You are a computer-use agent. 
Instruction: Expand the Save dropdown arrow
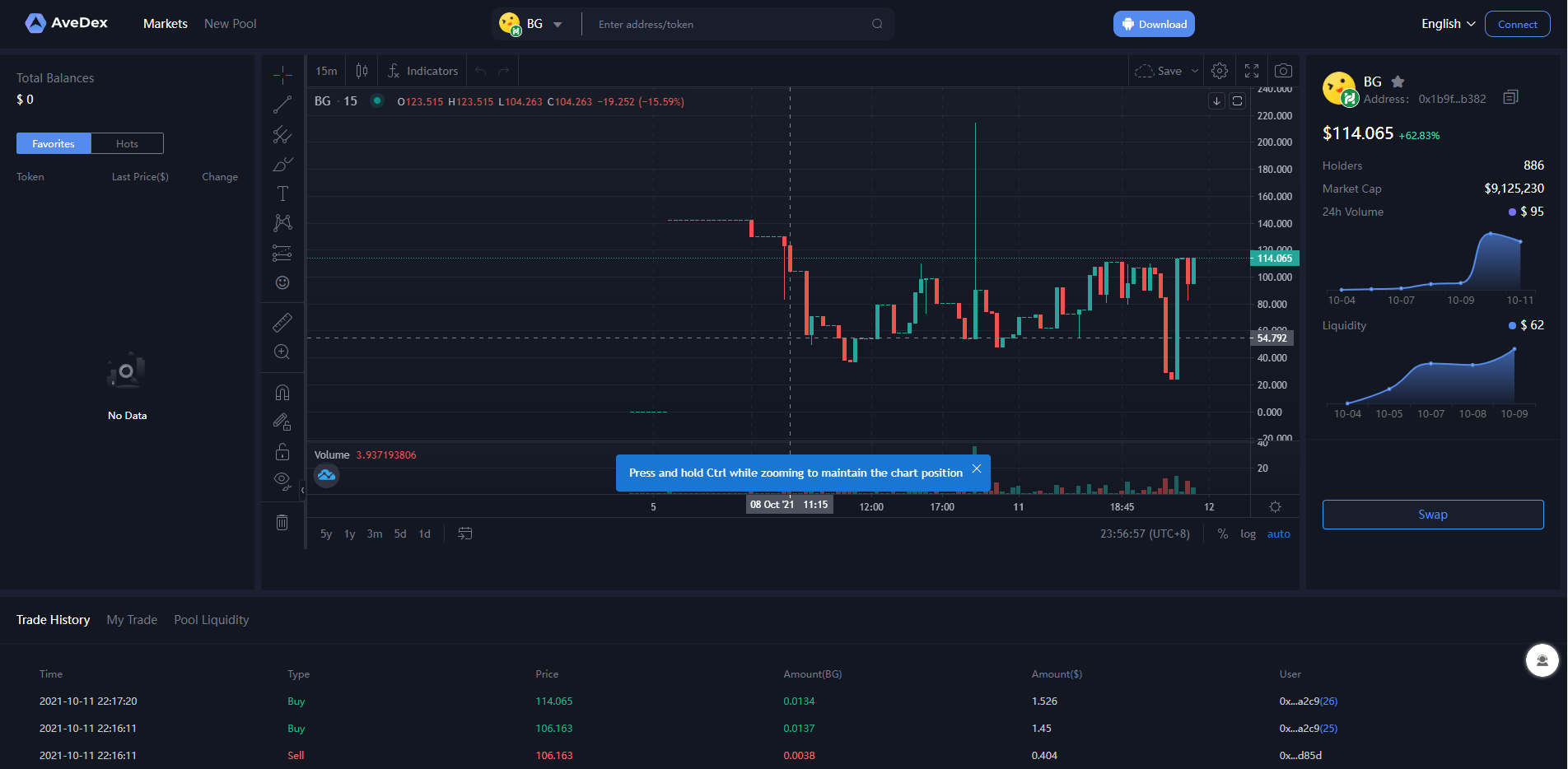[x=1195, y=71]
